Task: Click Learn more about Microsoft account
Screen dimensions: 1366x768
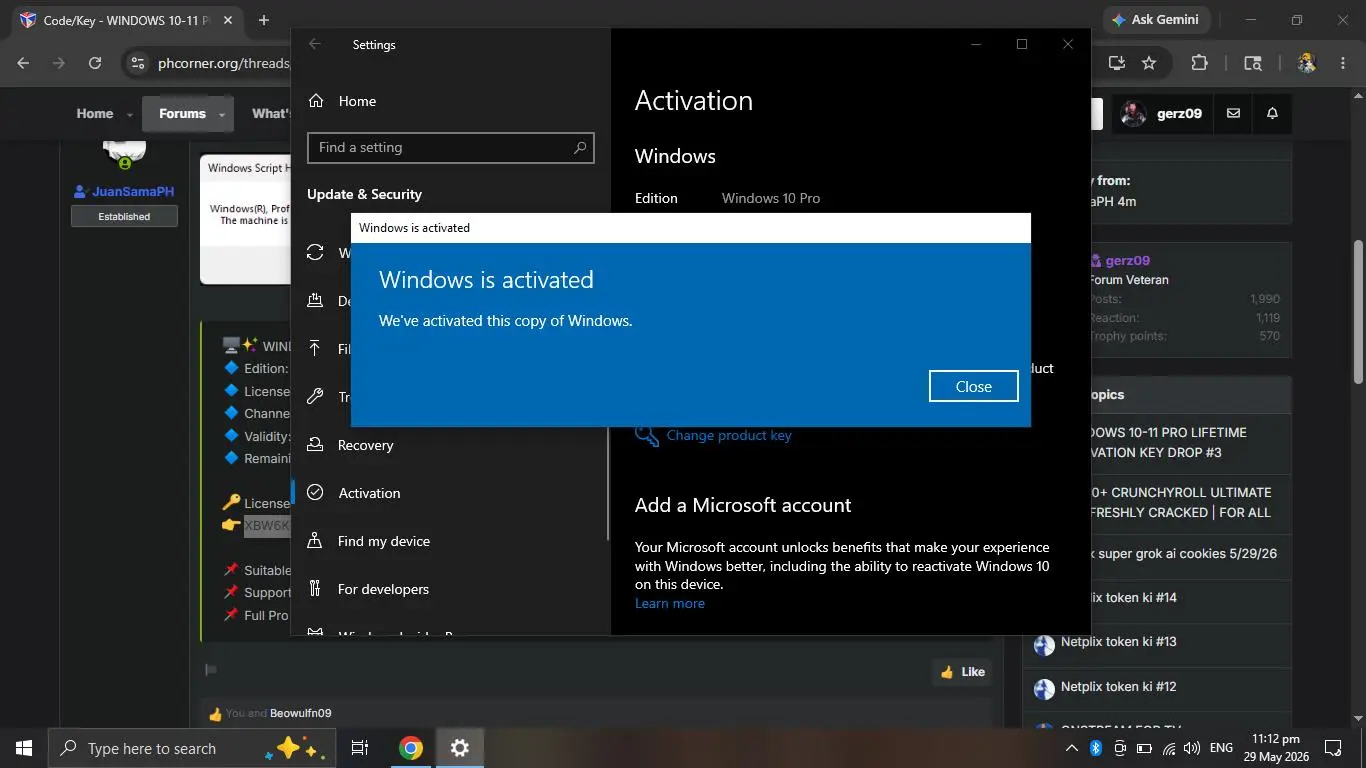Action: 669,603
